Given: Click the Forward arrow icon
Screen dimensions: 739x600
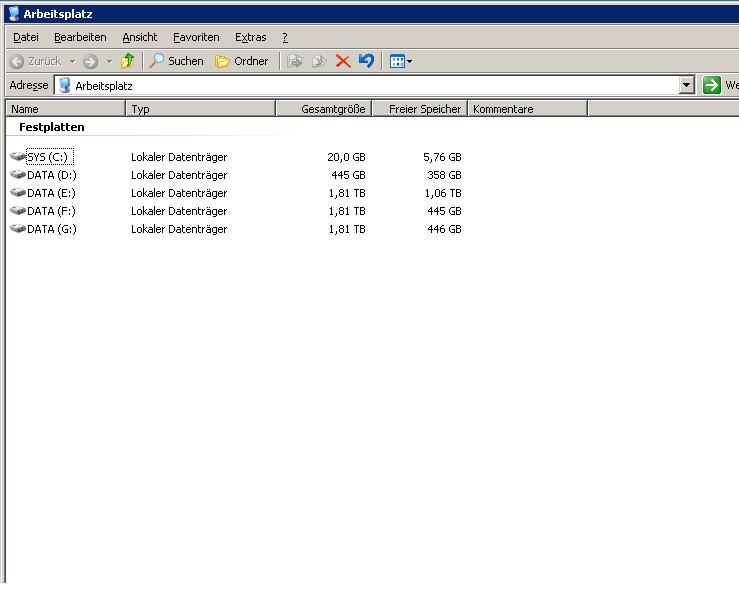Looking at the screenshot, I should [90, 61].
